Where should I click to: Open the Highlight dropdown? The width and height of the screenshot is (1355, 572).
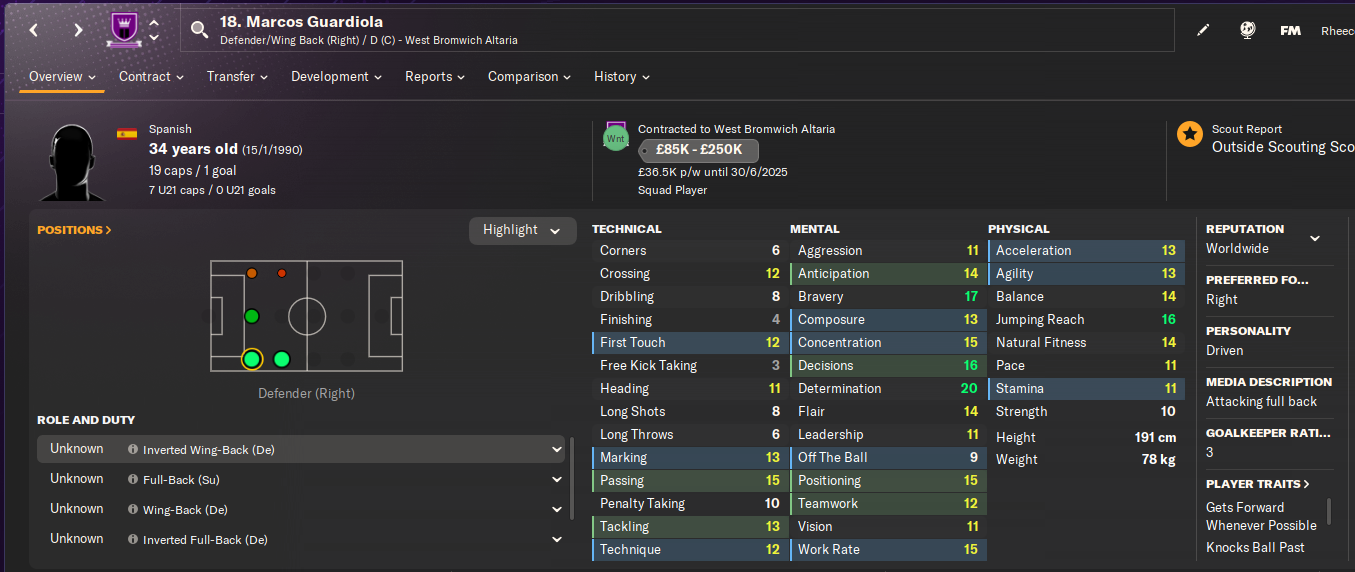[522, 230]
